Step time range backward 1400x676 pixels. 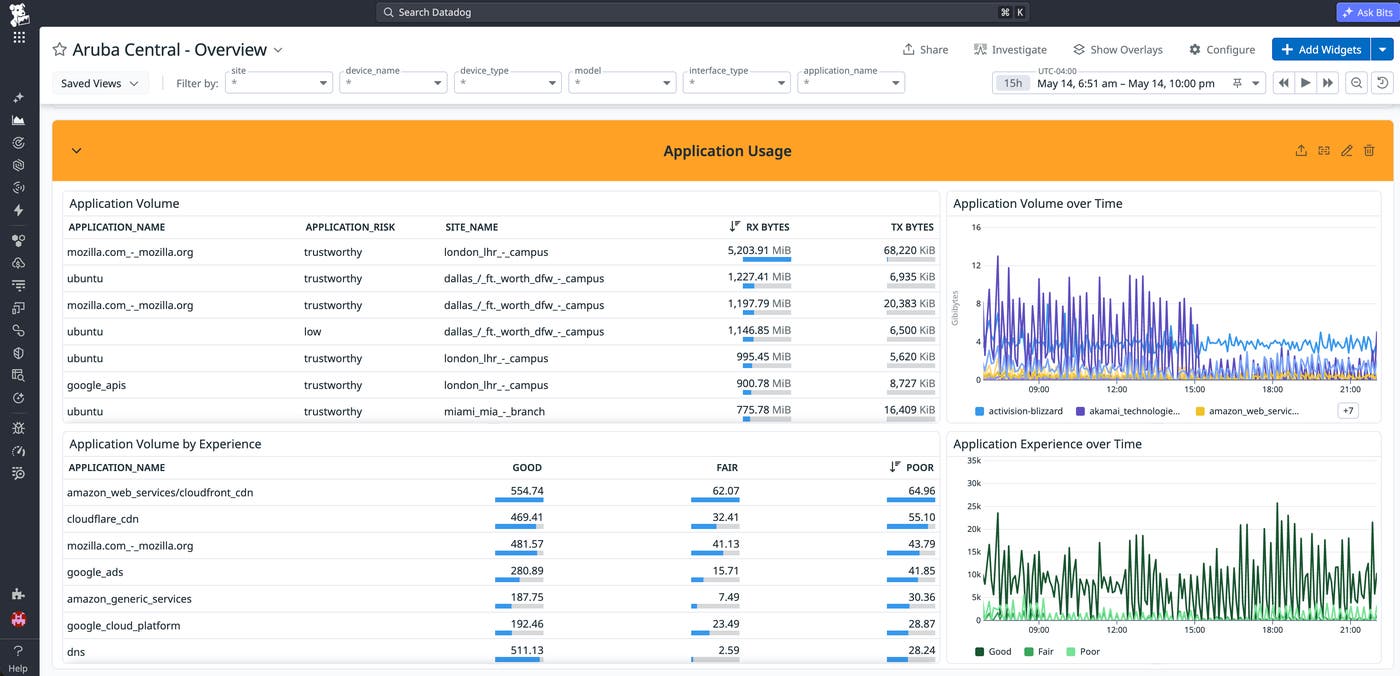[x=1283, y=83]
